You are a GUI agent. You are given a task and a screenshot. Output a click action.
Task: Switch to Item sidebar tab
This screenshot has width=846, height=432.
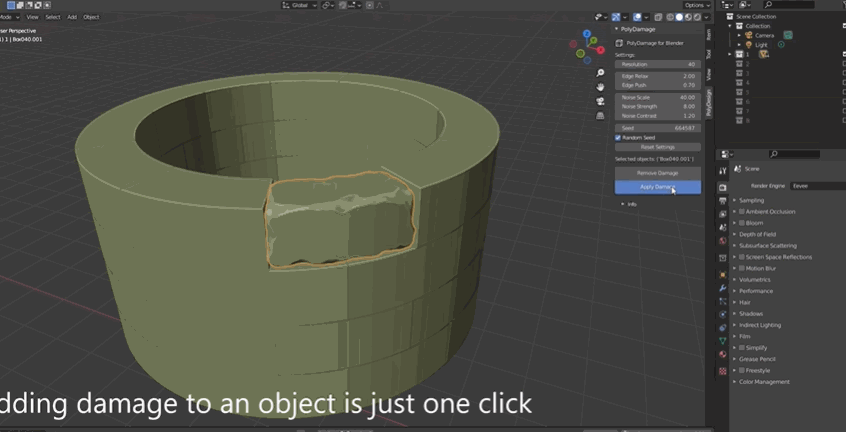(x=709, y=35)
